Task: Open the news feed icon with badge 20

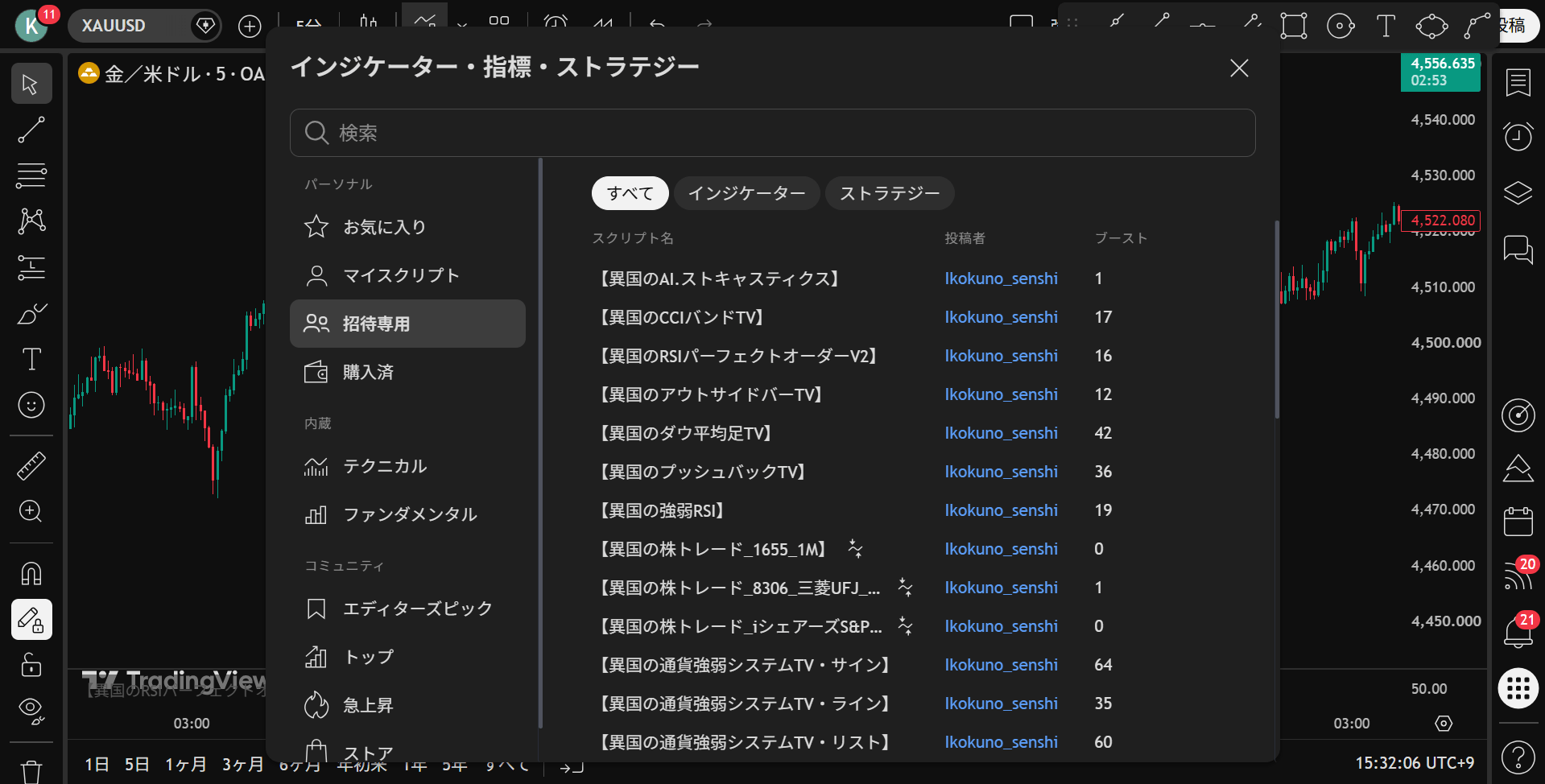Action: point(1518,576)
